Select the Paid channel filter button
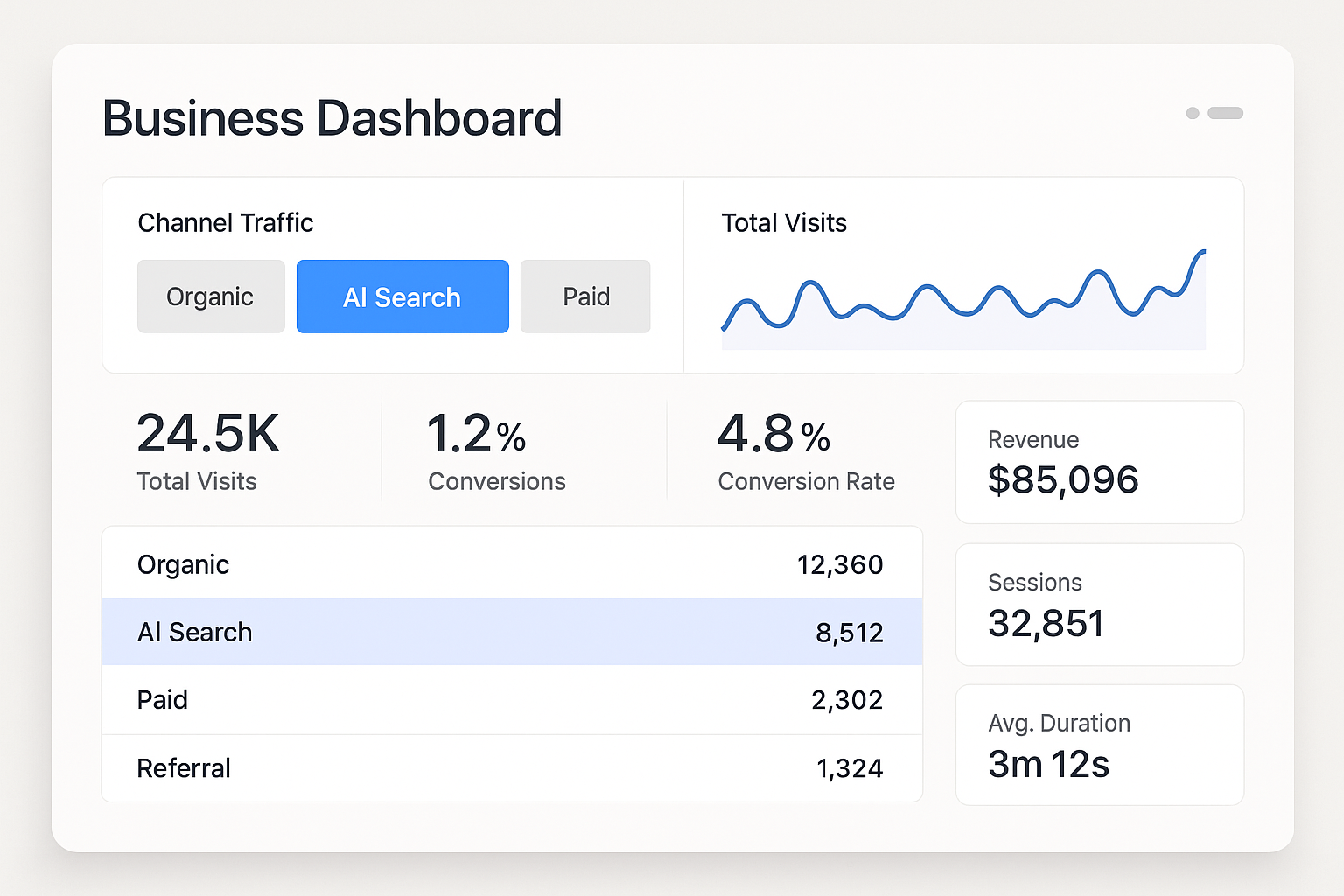The image size is (1344, 896). (x=584, y=296)
